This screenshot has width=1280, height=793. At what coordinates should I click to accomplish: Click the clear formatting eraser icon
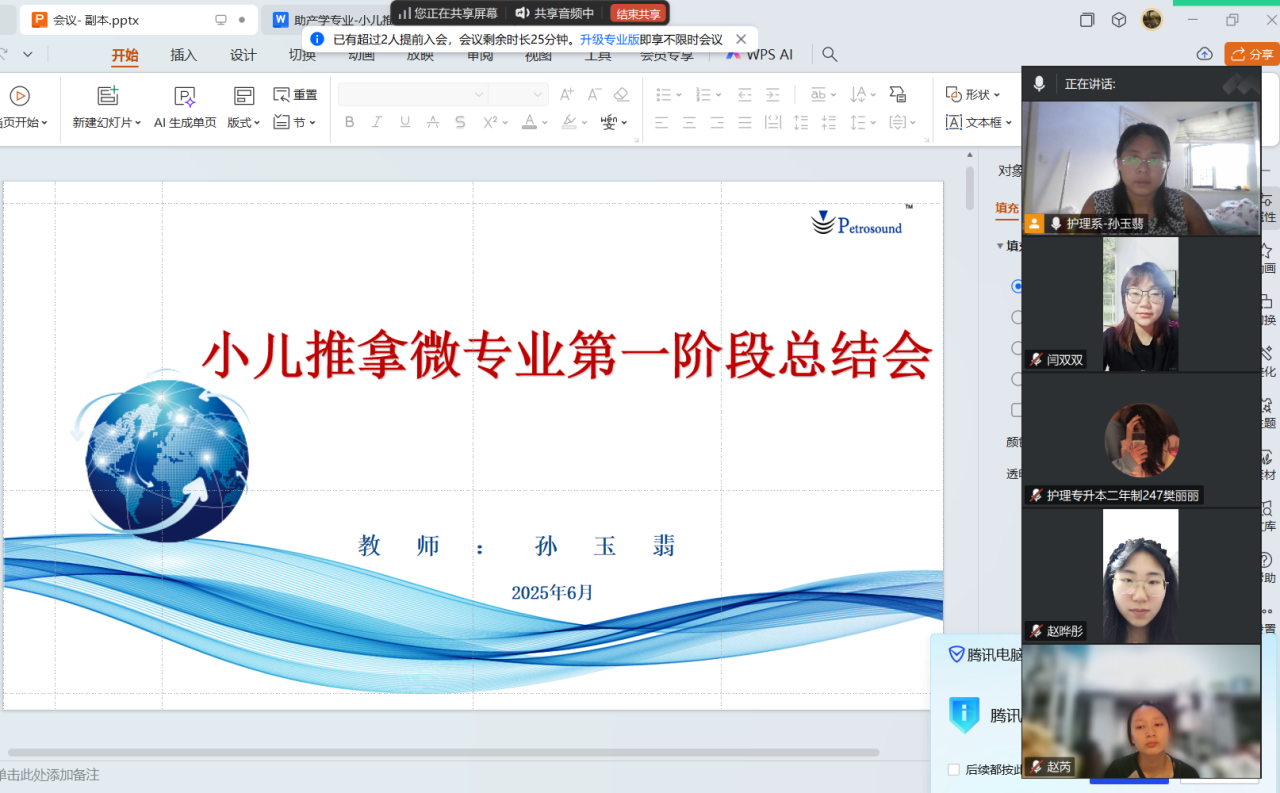pos(621,95)
